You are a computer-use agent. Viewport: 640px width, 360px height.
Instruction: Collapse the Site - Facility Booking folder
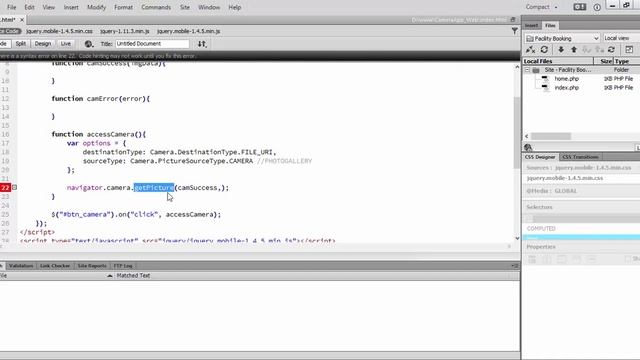click(x=527, y=70)
